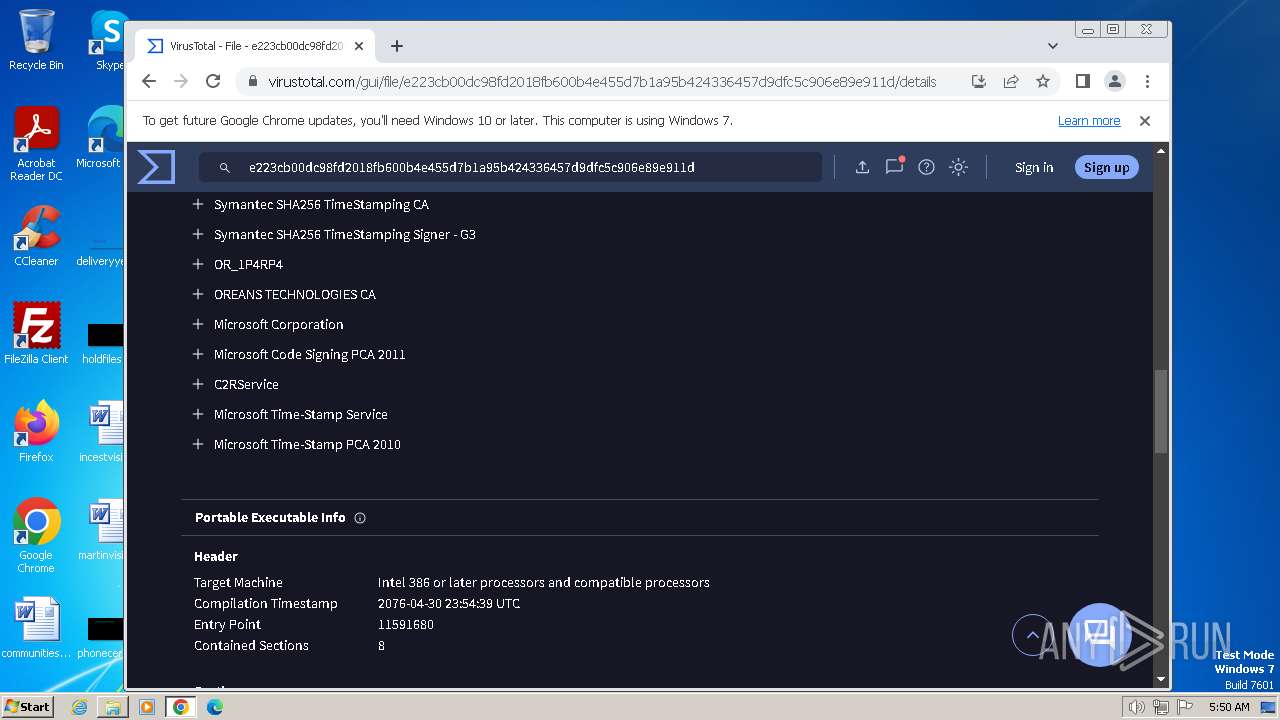
Task: Click the VirusTotal logo icon
Action: point(156,167)
